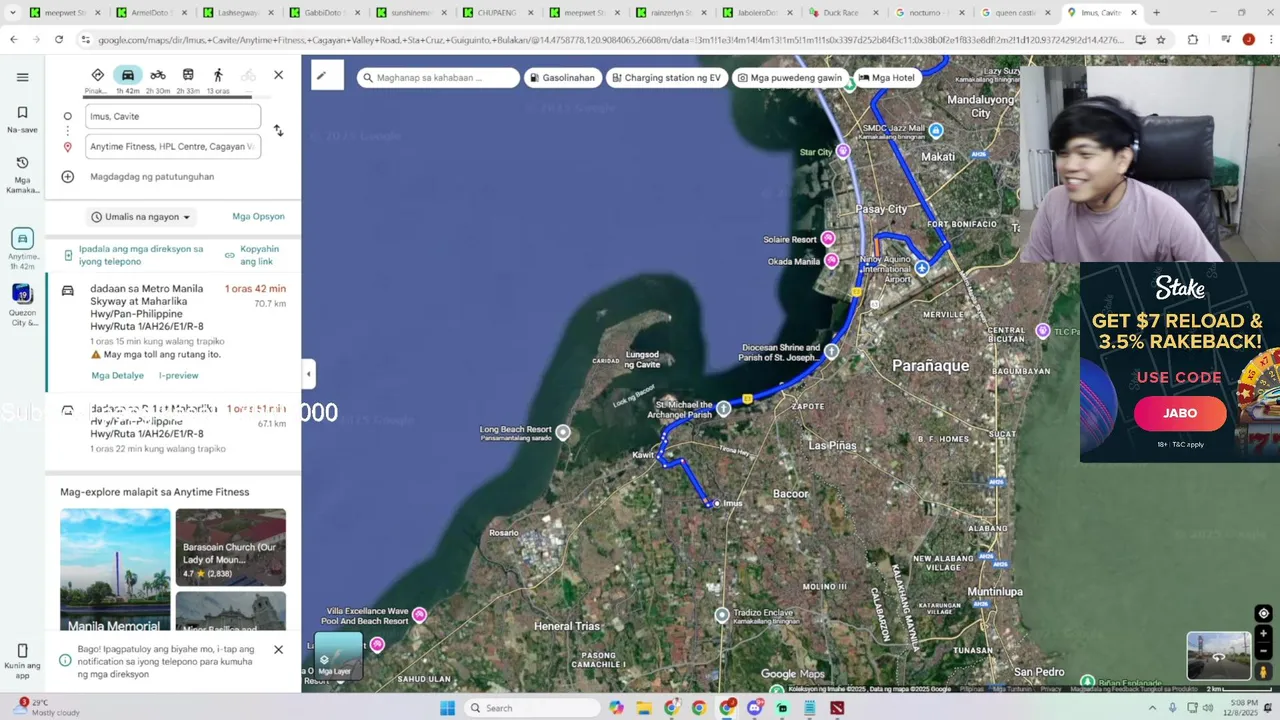Select transit mode 2h 33m tab
1280x720 pixels.
coord(188,80)
